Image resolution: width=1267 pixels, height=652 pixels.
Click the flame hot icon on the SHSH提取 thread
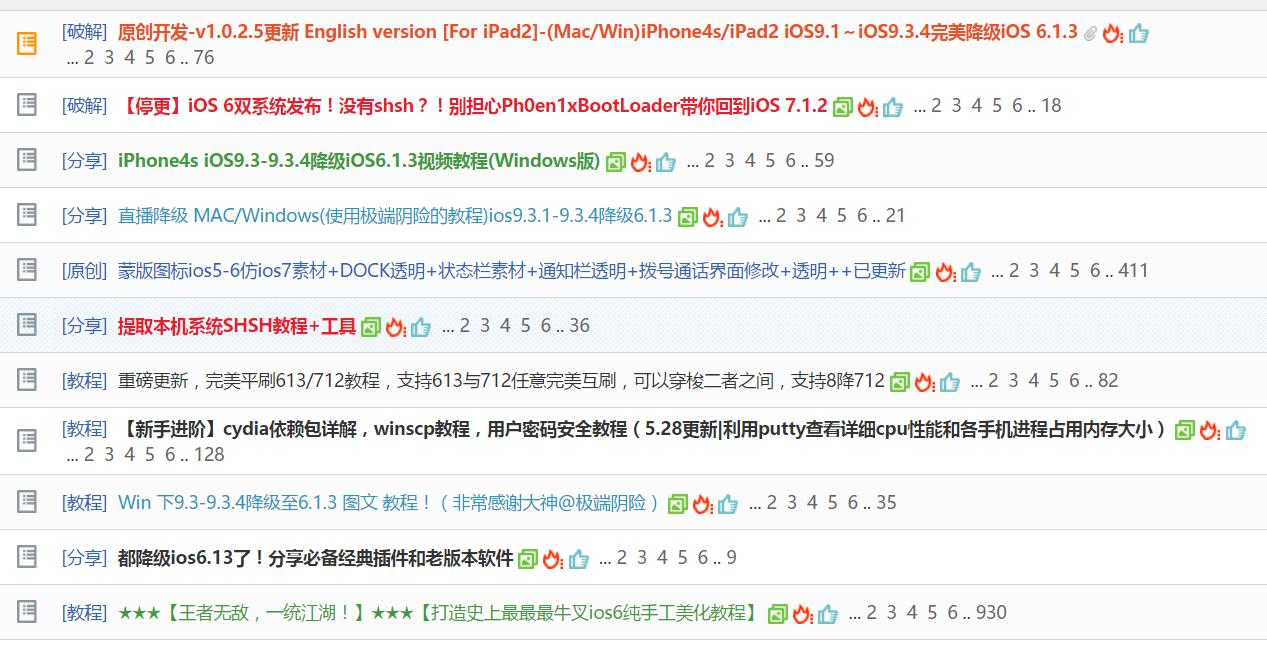click(x=396, y=325)
